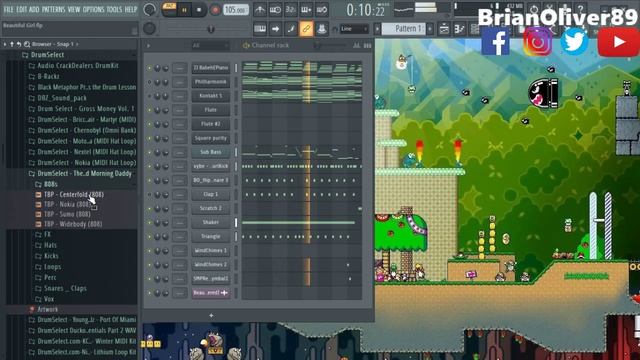The image size is (640, 360).
Task: Mute the Sub Bass channel
Action: (149, 152)
